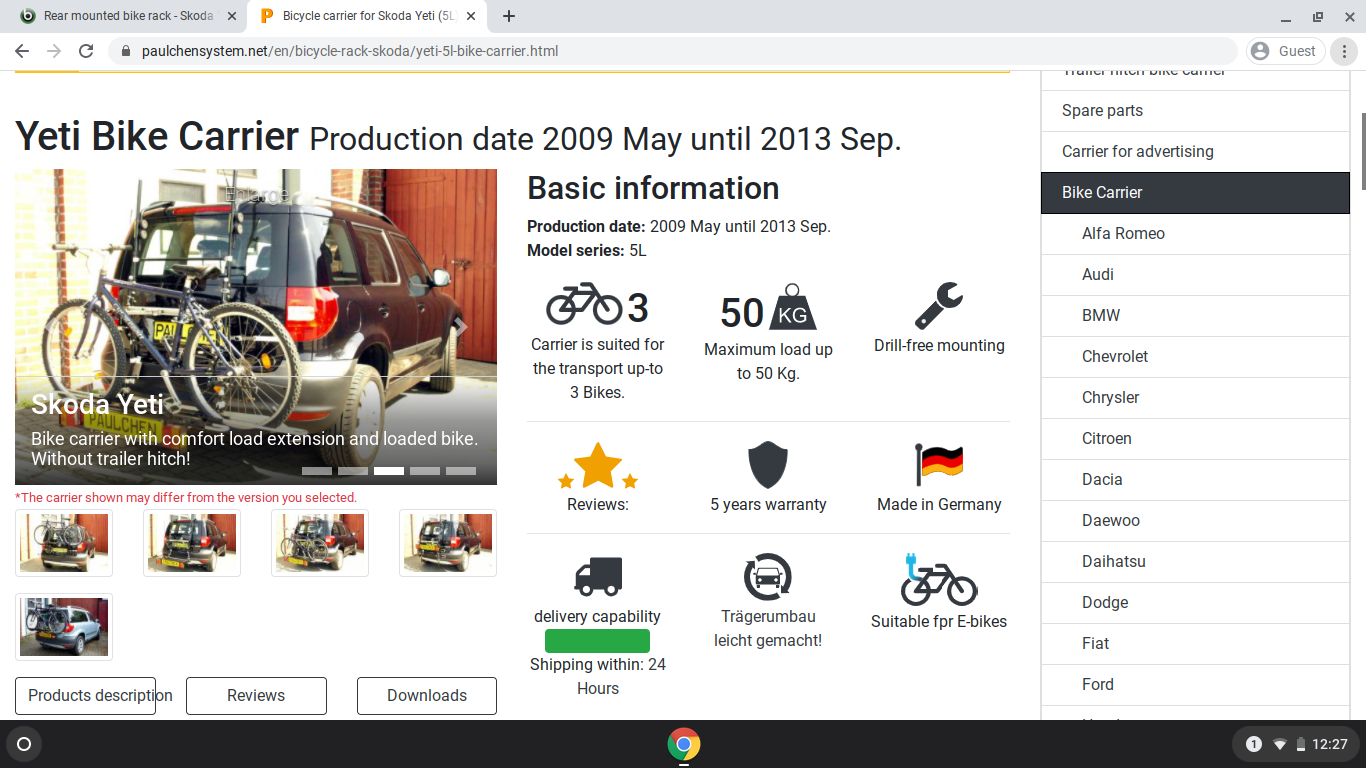Click the site lock icon in address bar

tap(126, 51)
